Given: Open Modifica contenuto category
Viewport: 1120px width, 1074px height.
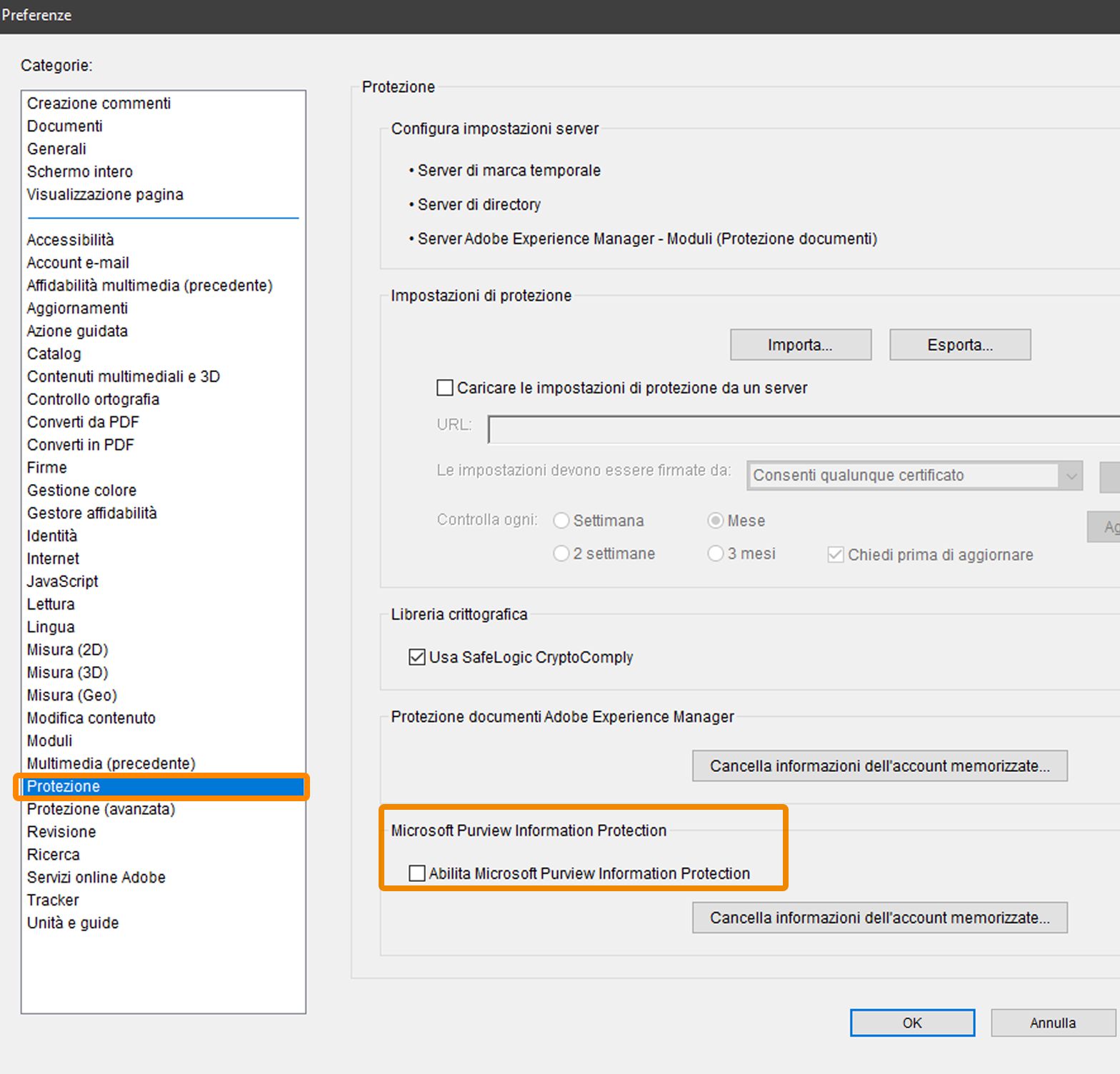Looking at the screenshot, I should 91,718.
